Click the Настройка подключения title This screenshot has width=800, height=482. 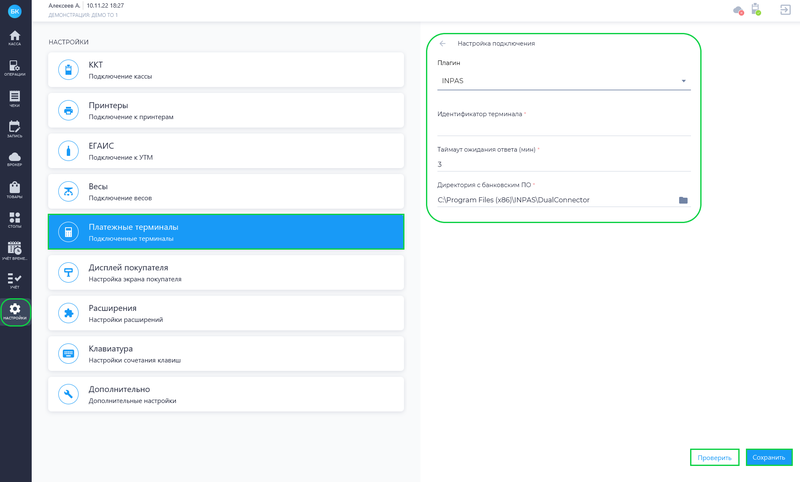point(496,44)
